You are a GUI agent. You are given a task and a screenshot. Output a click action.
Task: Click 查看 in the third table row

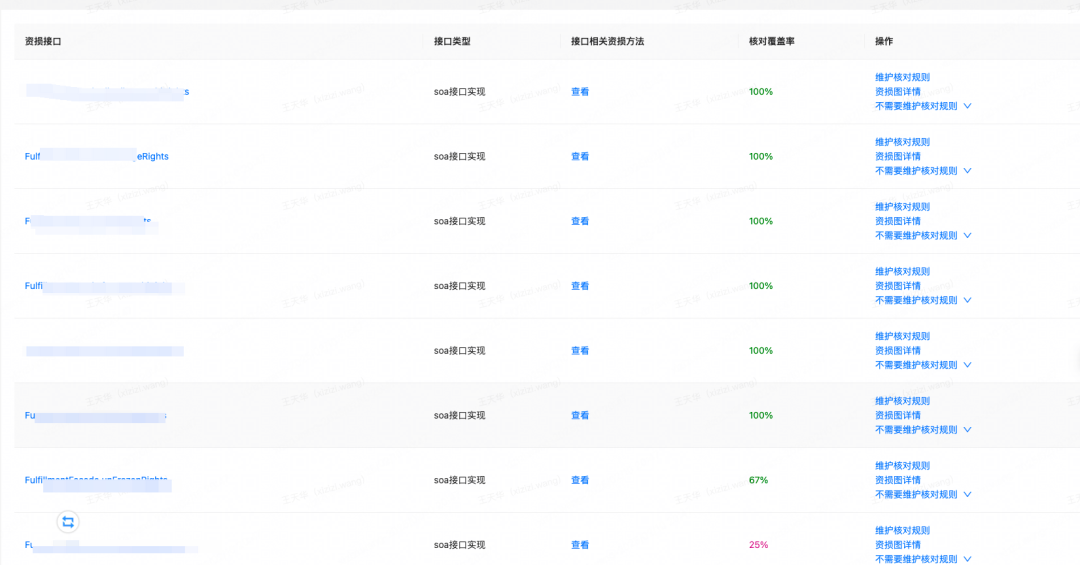tap(580, 221)
